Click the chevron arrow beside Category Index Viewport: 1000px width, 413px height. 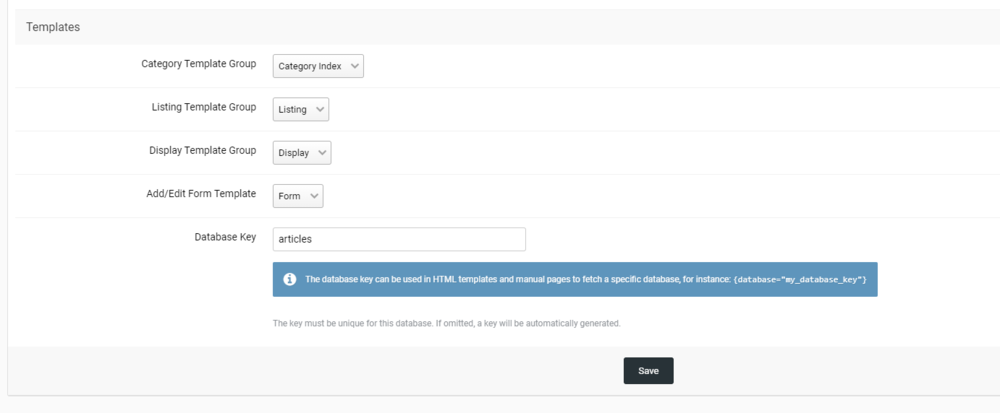coord(356,67)
